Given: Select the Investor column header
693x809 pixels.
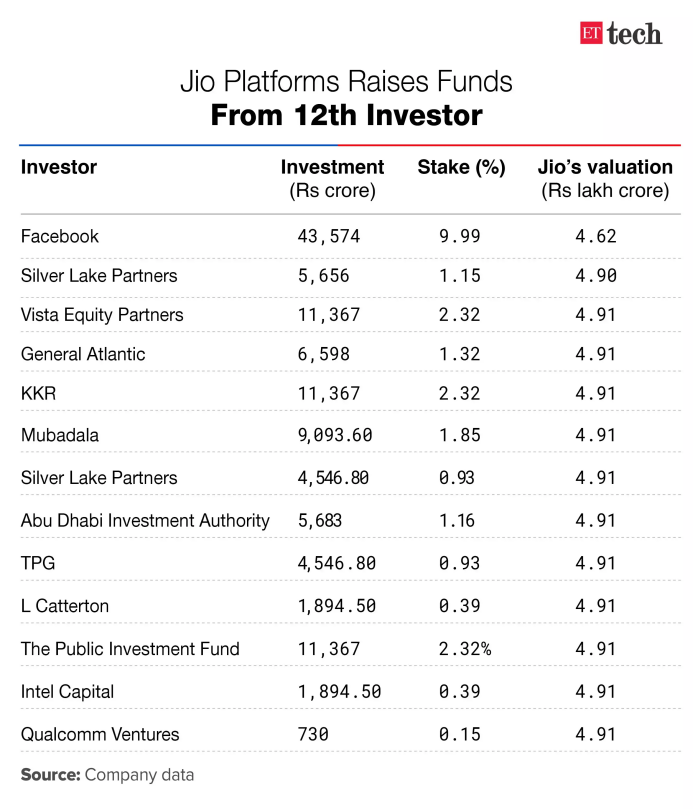Looking at the screenshot, I should pyautogui.click(x=59, y=167).
